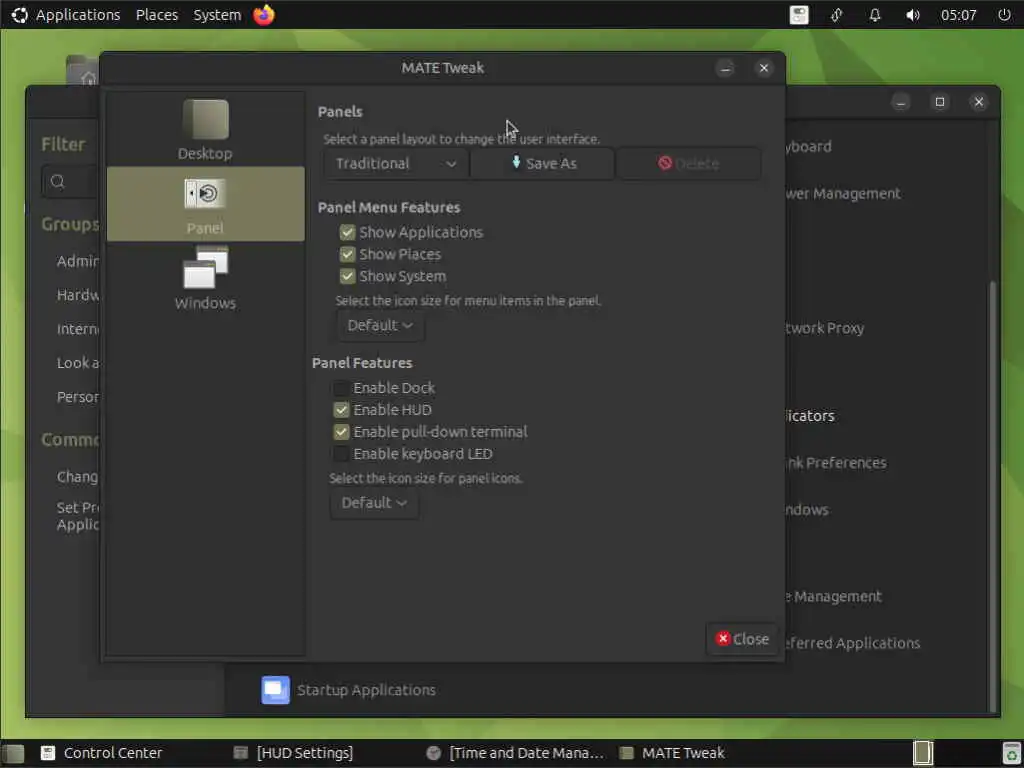Click the Startup Applications icon in Control Center
1024x768 pixels.
(276, 690)
